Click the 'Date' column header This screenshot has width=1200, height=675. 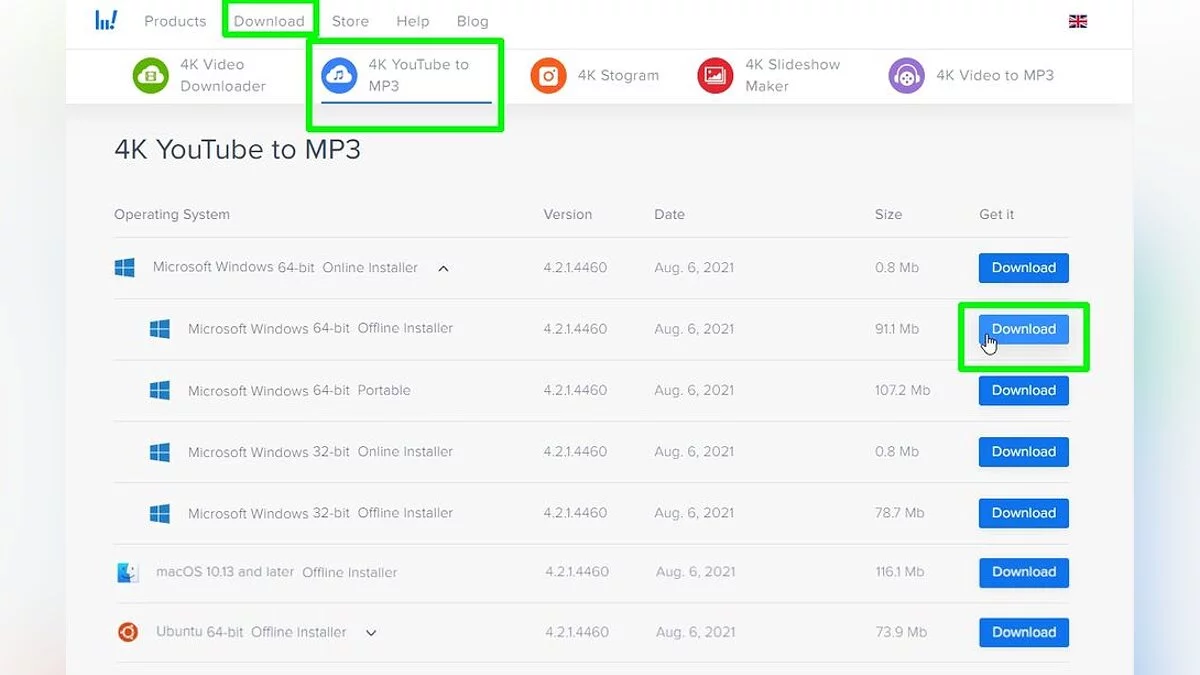click(x=670, y=214)
